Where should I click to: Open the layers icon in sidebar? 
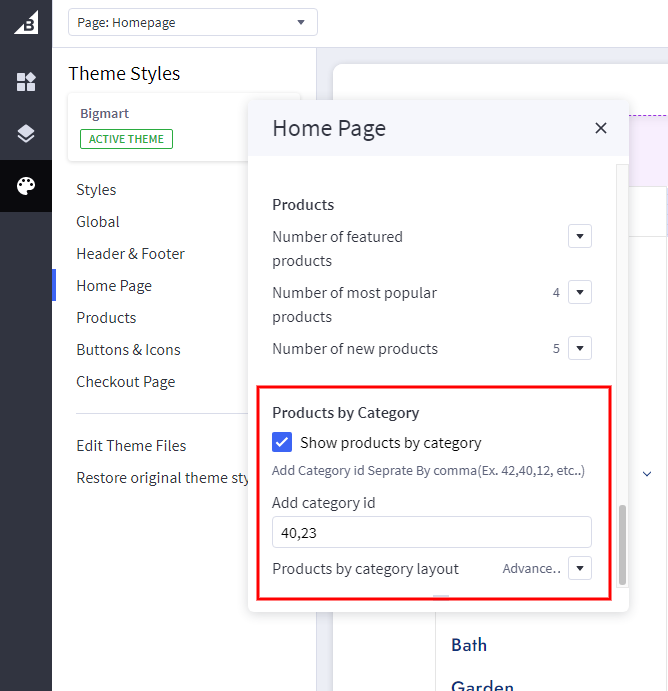(x=26, y=134)
